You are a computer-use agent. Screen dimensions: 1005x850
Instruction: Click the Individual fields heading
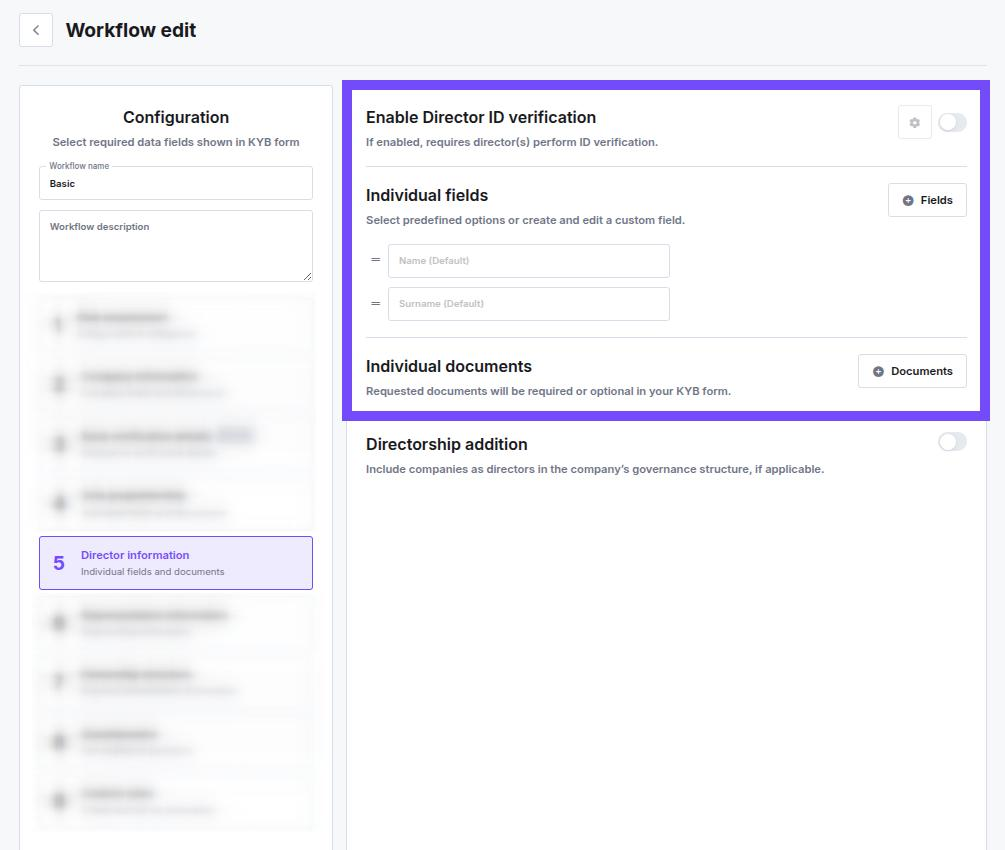pos(427,196)
